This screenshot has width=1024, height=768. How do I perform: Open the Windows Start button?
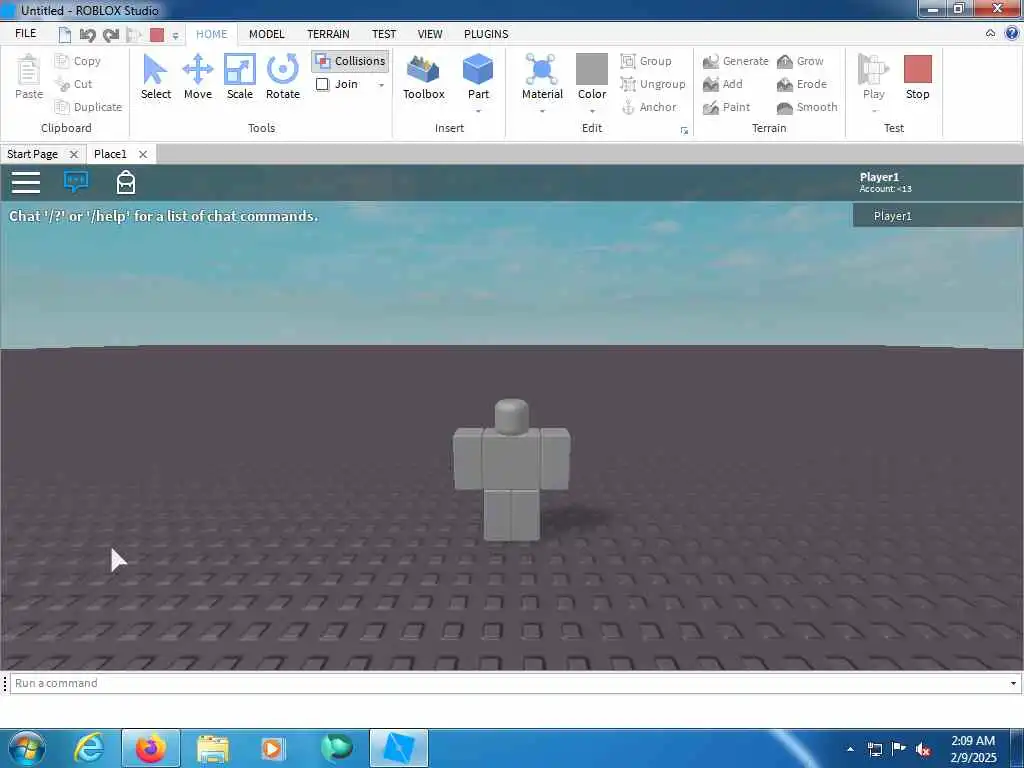tap(26, 748)
